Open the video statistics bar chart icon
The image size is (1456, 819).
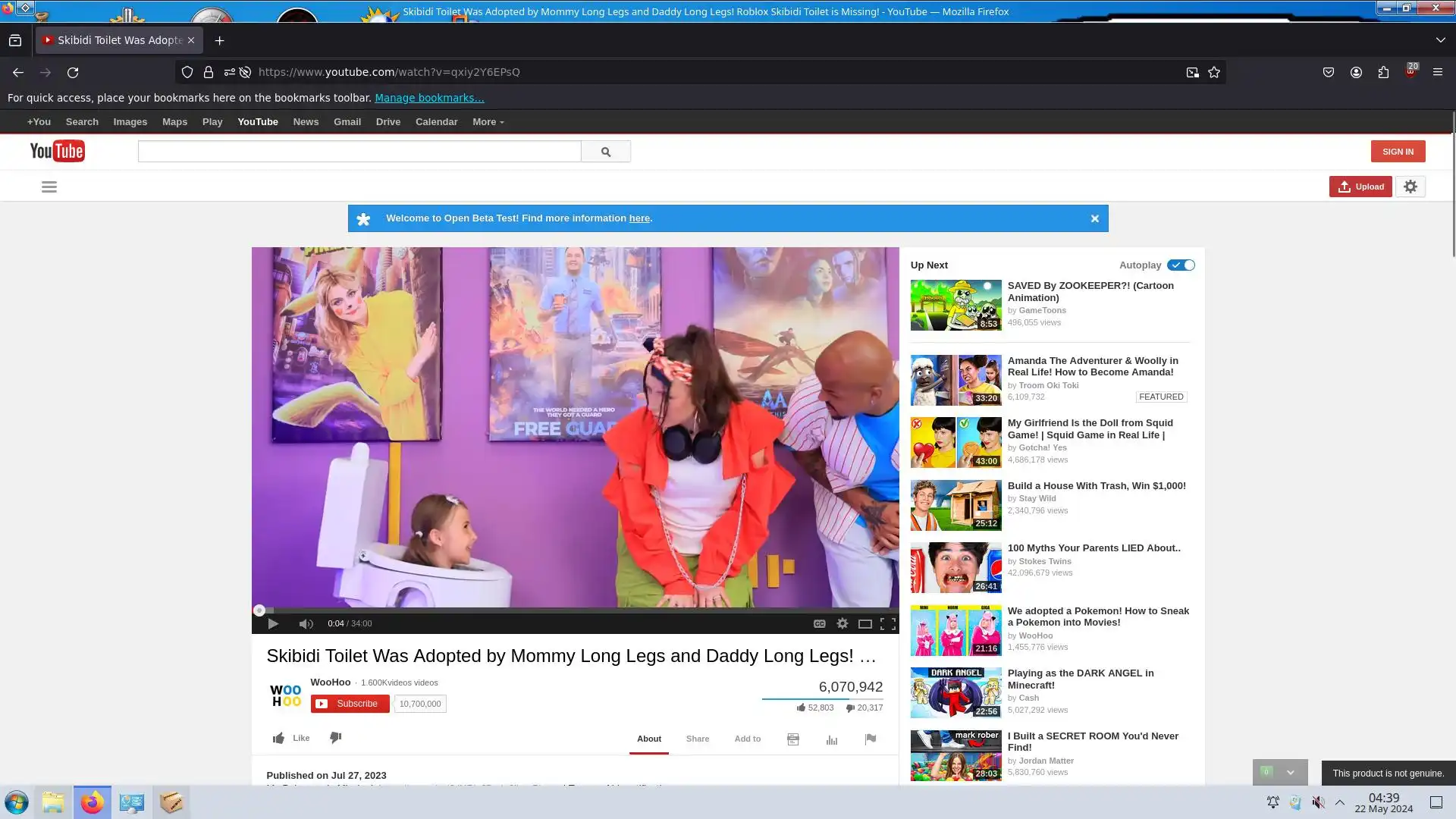(832, 739)
